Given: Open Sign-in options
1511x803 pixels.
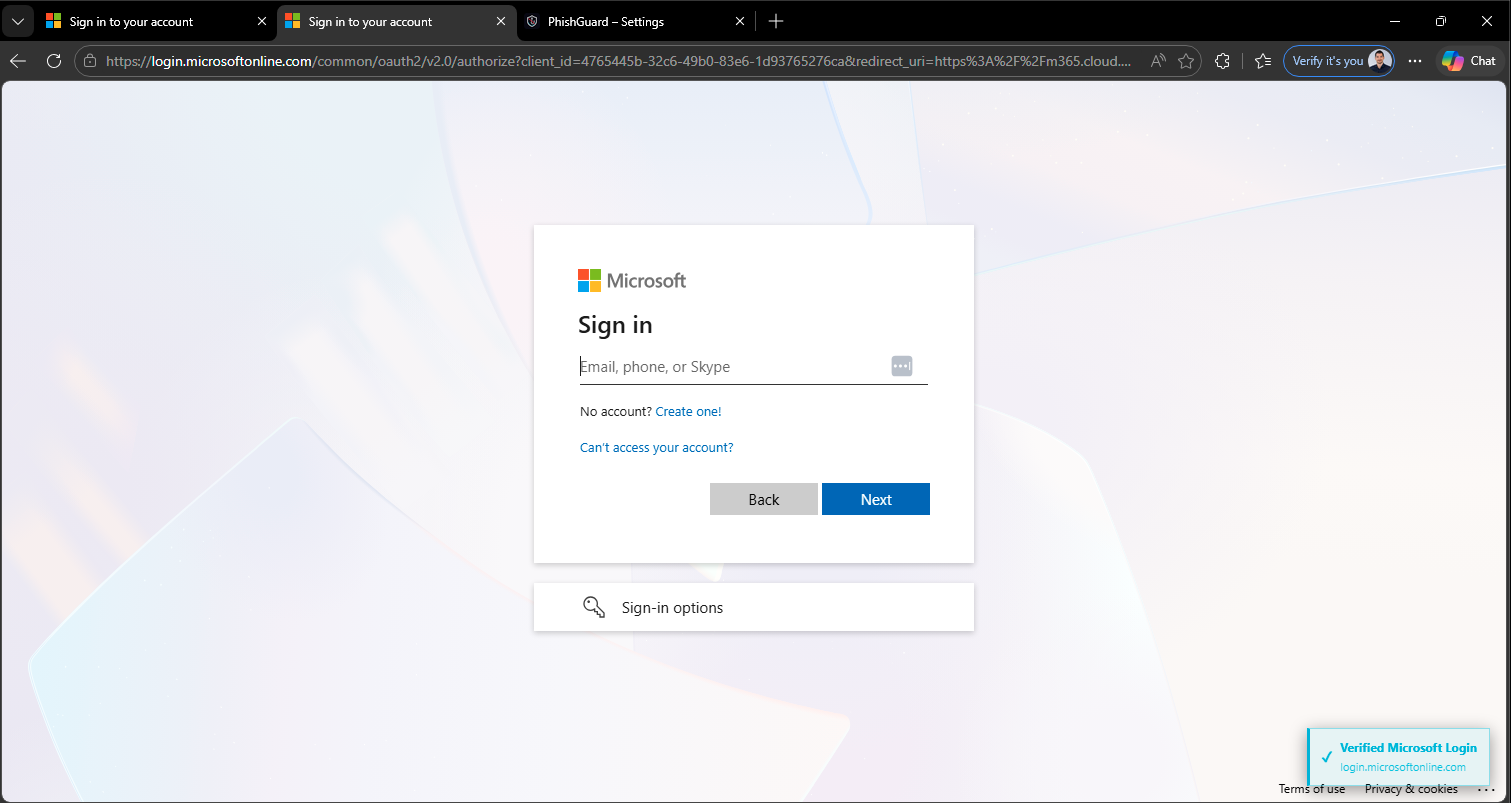Looking at the screenshot, I should click(754, 607).
